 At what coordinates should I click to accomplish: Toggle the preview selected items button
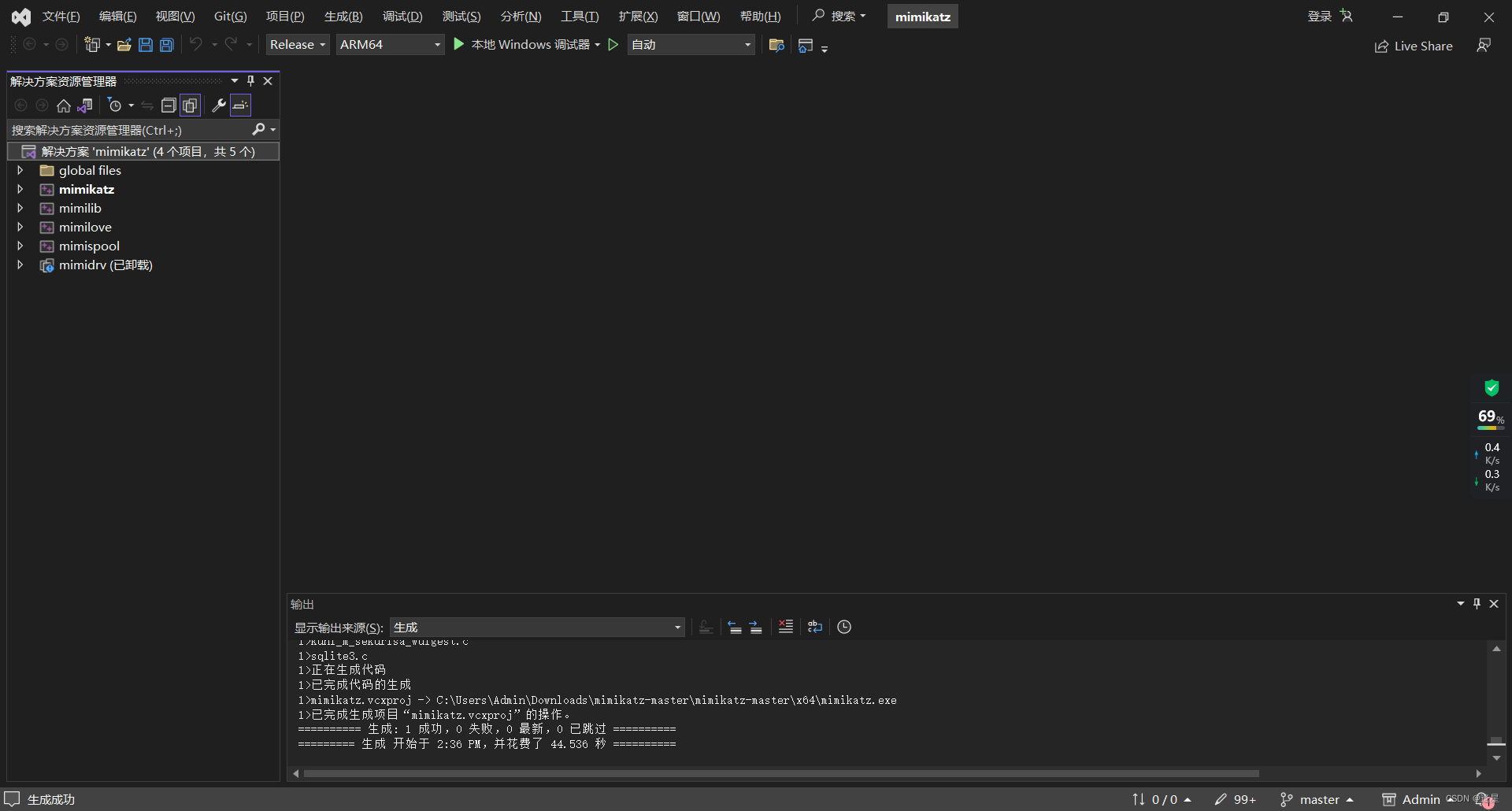point(240,106)
